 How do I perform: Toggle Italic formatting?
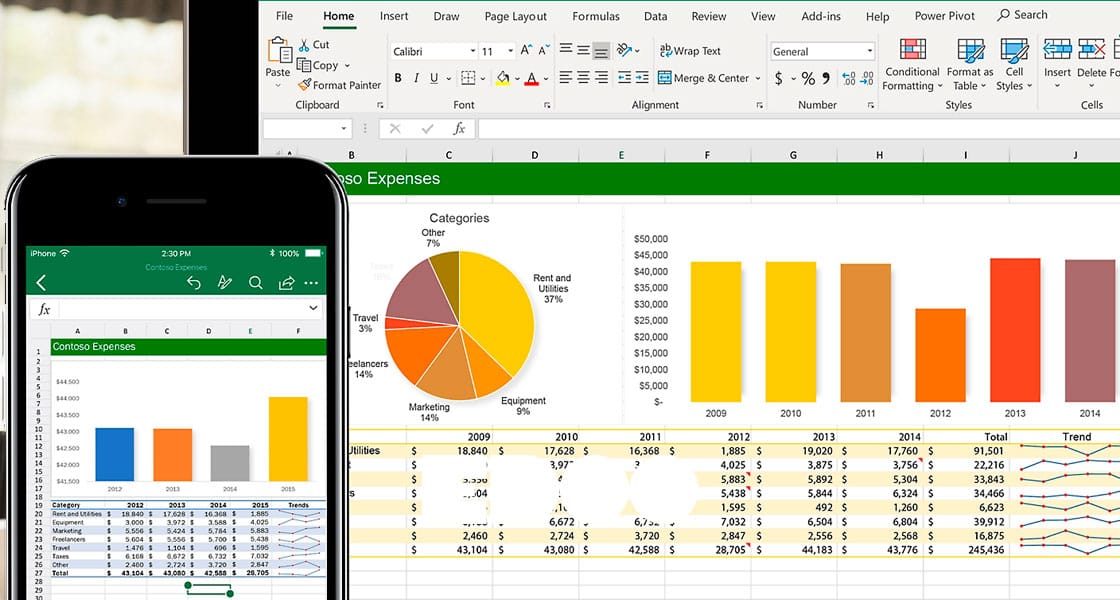tap(416, 78)
